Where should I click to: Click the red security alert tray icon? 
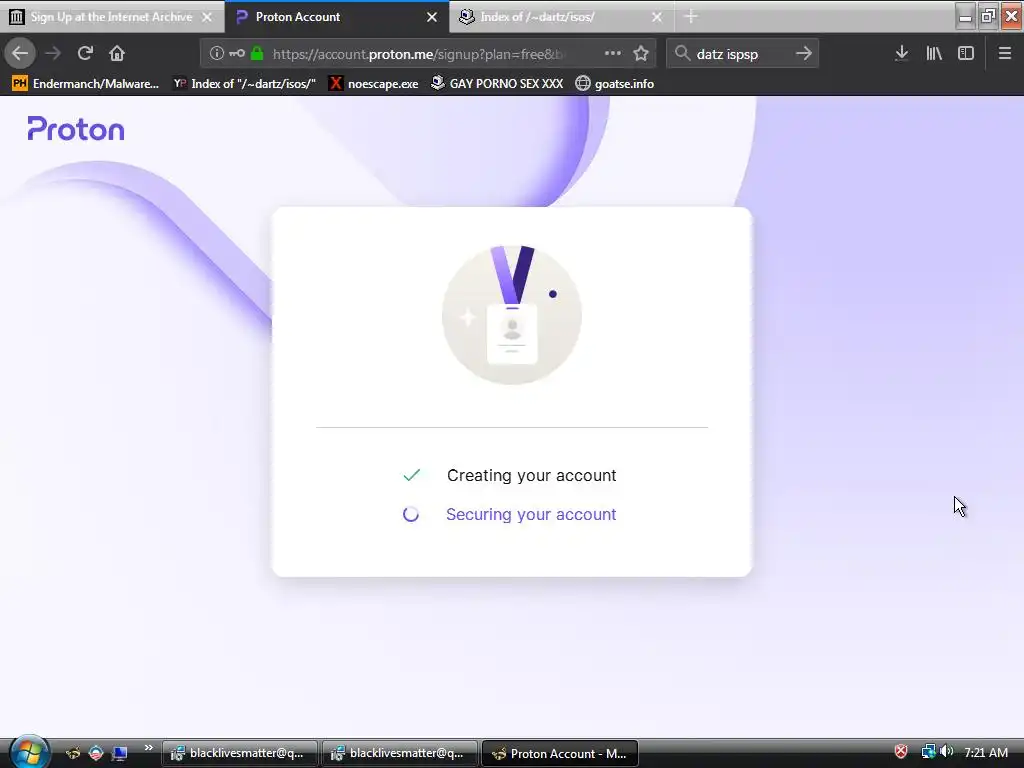(x=901, y=752)
